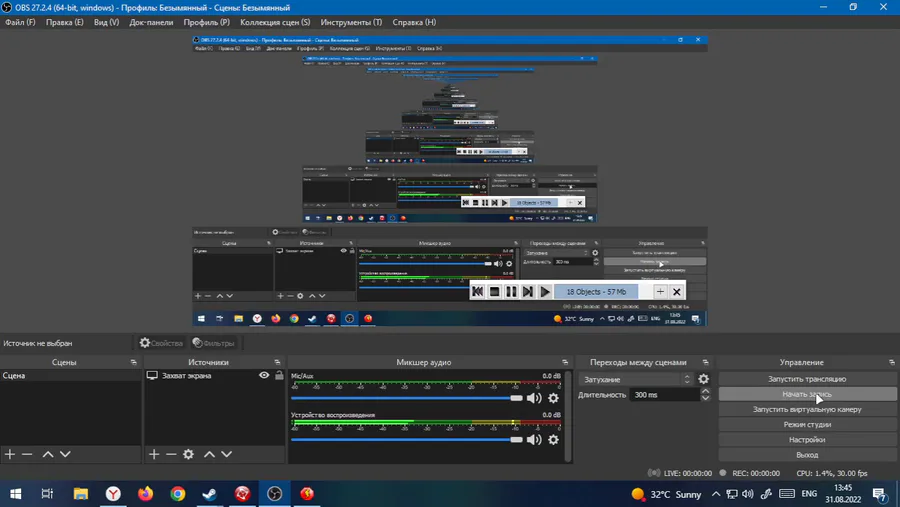Undock Управление panel icon
The height and width of the screenshot is (507, 900).
pos(891,362)
